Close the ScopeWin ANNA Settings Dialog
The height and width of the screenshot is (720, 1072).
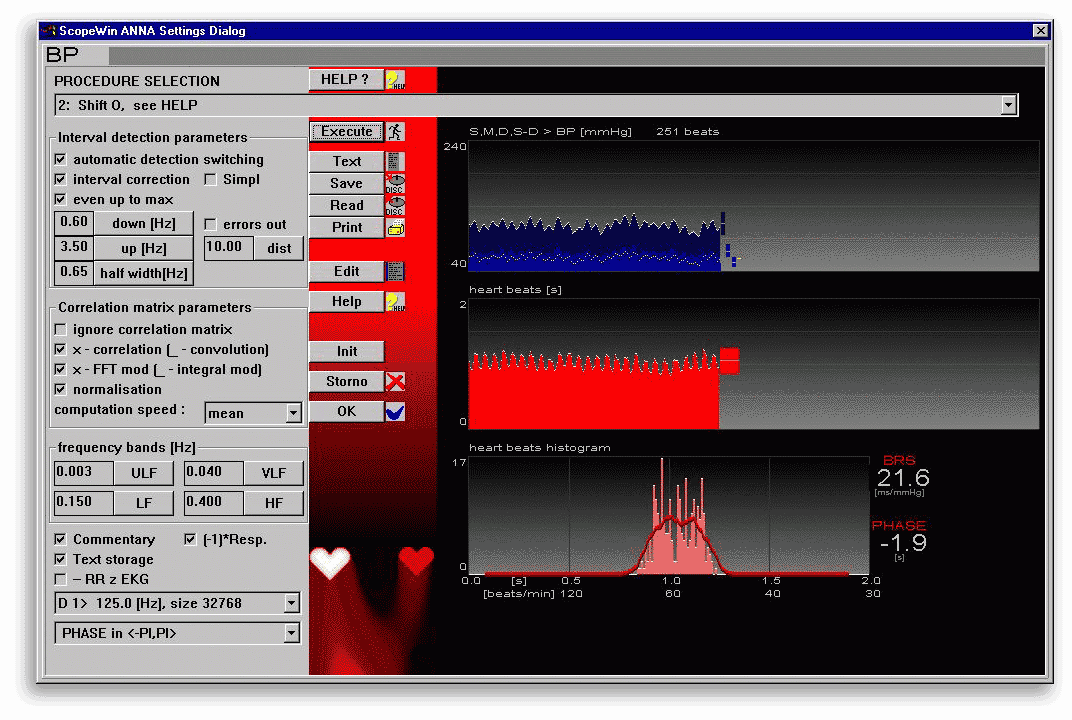pos(1040,30)
